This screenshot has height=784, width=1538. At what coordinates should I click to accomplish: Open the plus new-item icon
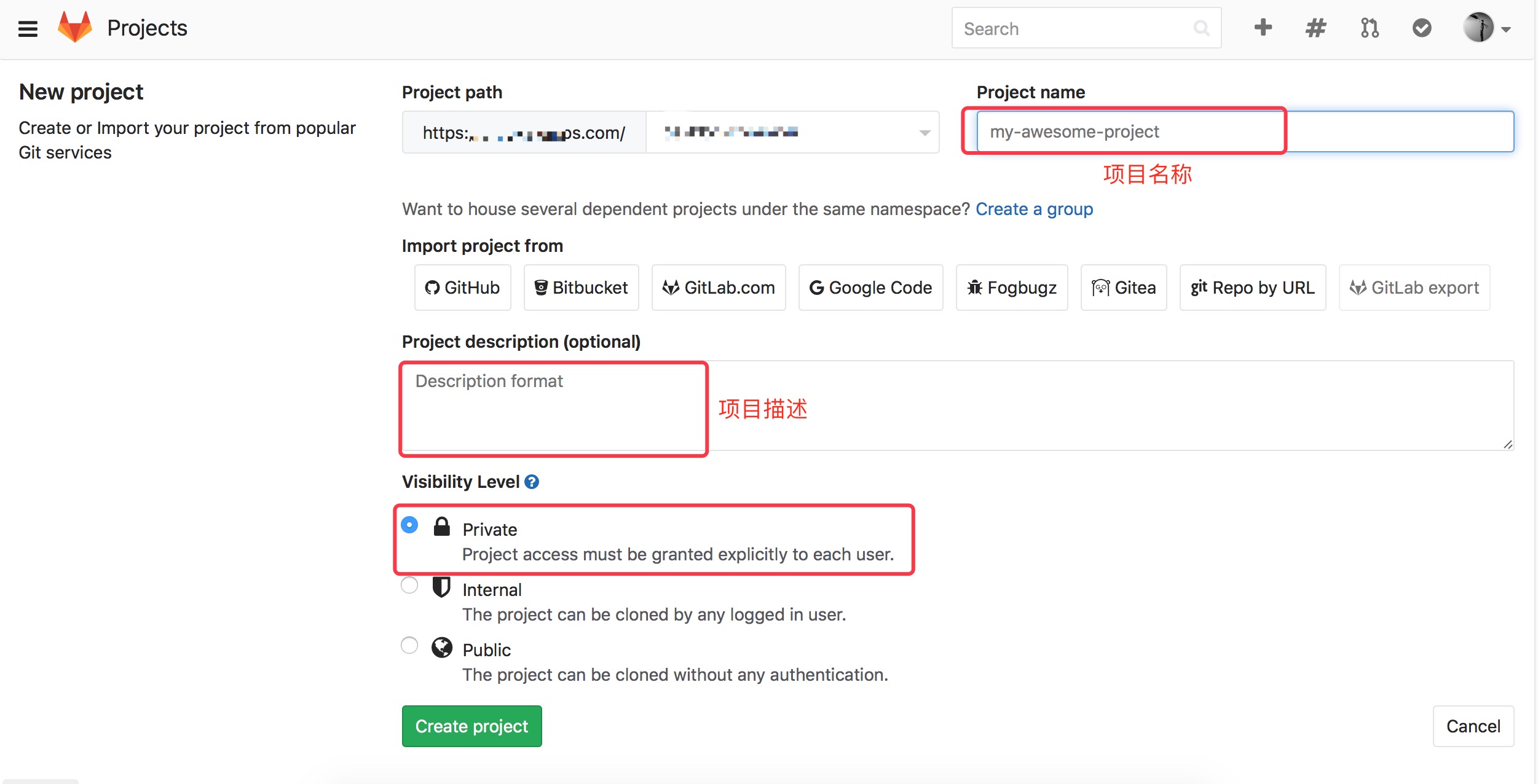pyautogui.click(x=1263, y=28)
